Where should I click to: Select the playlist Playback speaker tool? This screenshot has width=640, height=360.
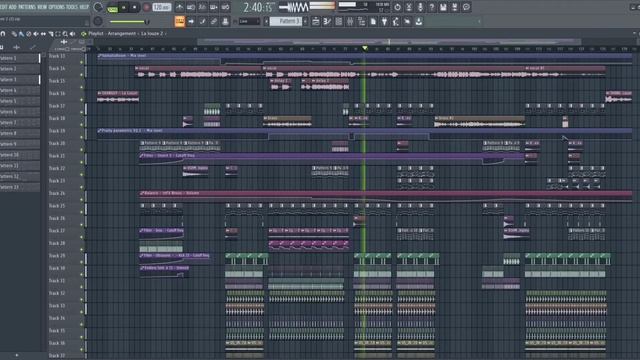73,34
